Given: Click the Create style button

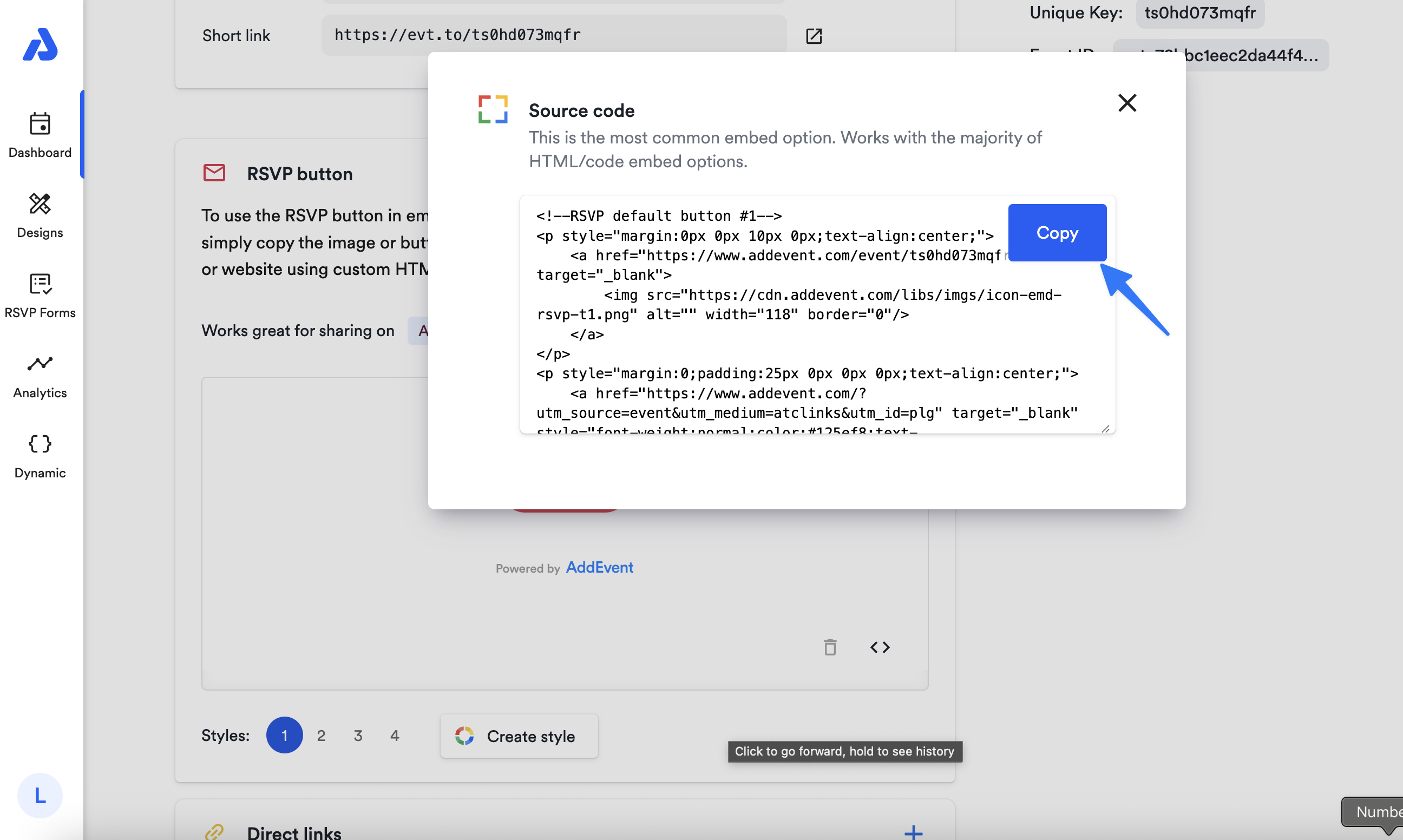Looking at the screenshot, I should [x=519, y=736].
